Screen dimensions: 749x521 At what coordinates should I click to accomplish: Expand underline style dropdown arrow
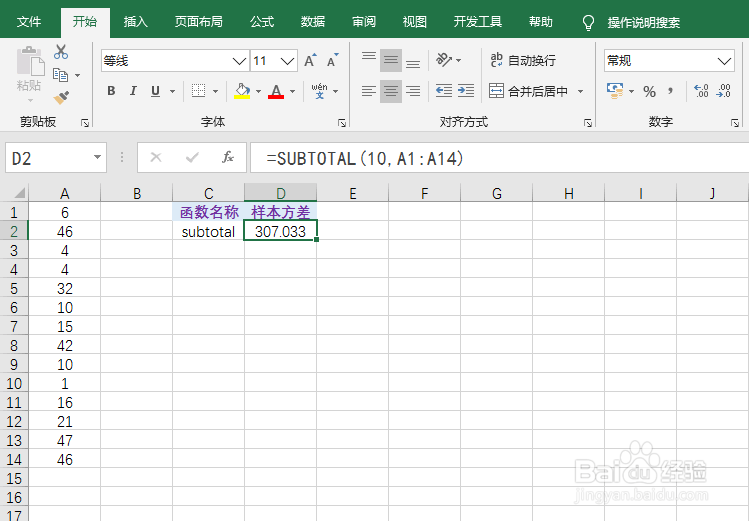point(172,91)
